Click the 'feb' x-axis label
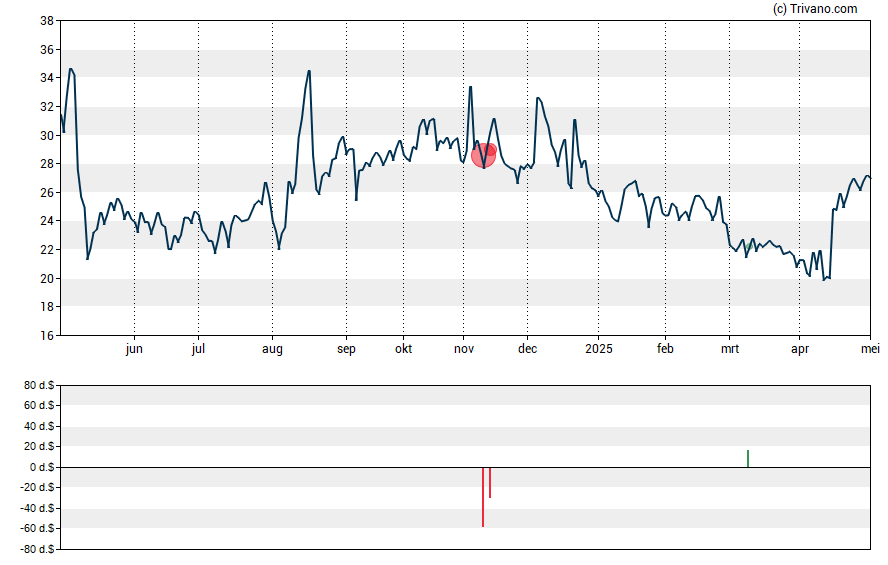The height and width of the screenshot is (565, 888). tap(665, 349)
